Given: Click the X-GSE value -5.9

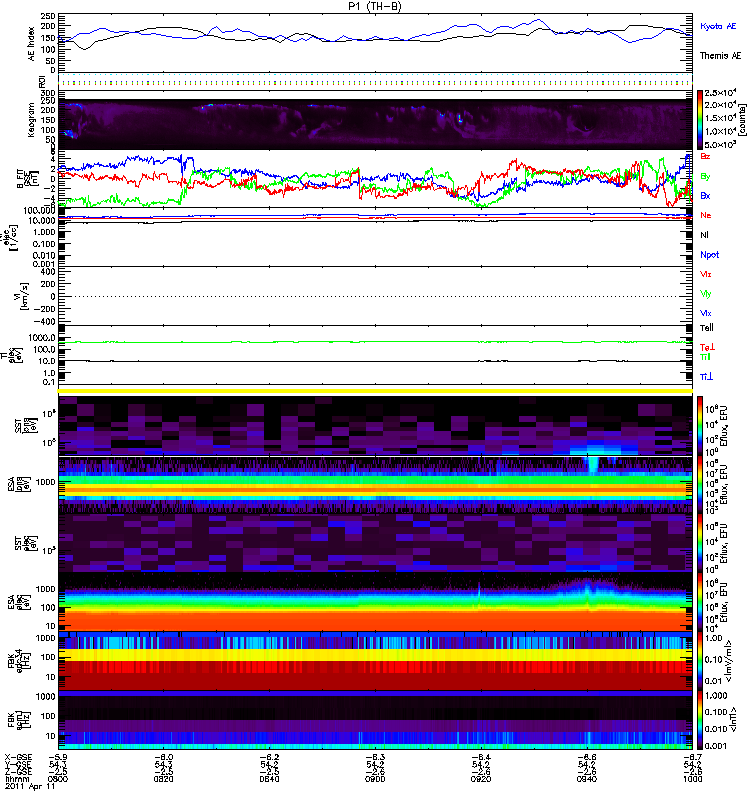Looking at the screenshot, I should [58, 758].
